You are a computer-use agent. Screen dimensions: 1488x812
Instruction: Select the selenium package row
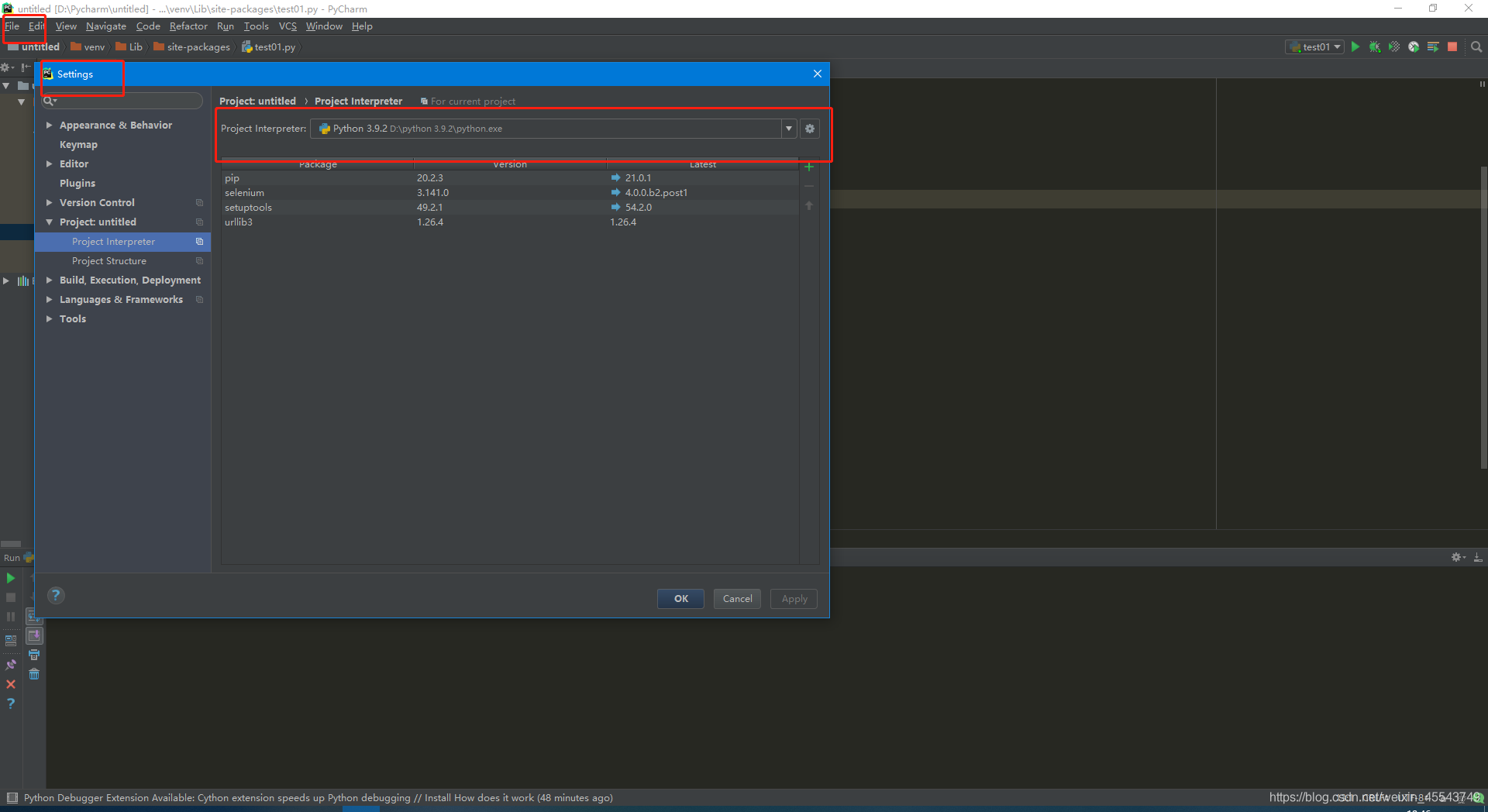[x=510, y=193]
